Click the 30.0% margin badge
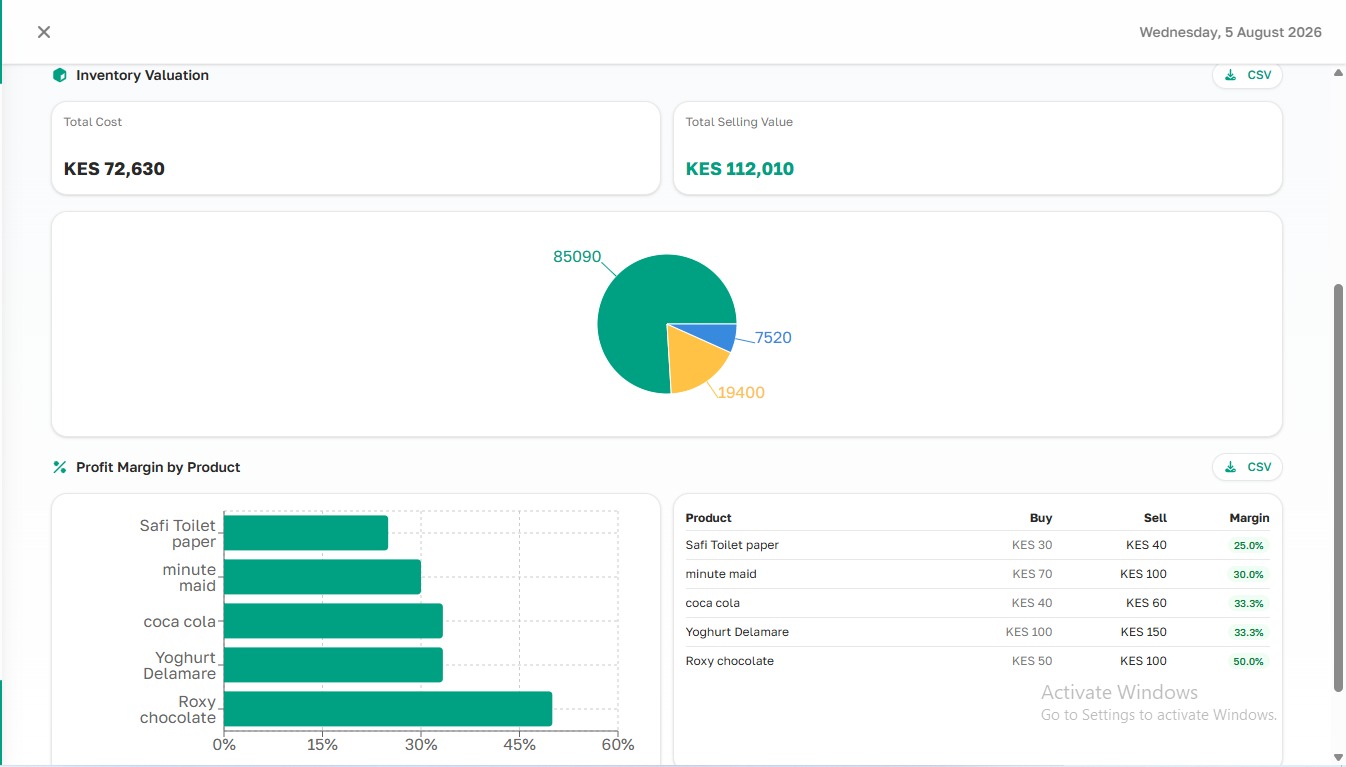This screenshot has height=767, width=1346. [1249, 575]
